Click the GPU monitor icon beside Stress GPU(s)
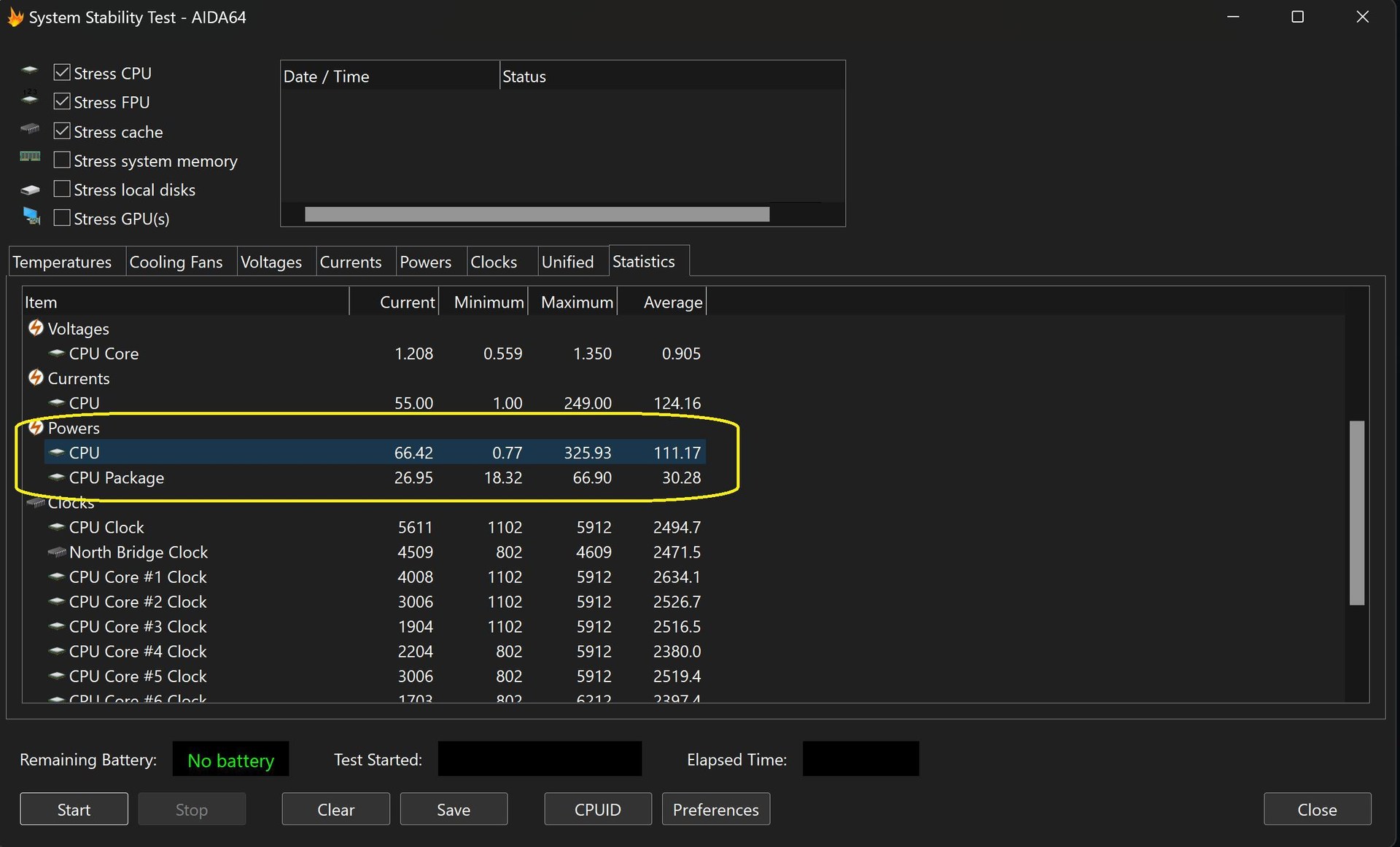The height and width of the screenshot is (847, 1400). coord(31,216)
